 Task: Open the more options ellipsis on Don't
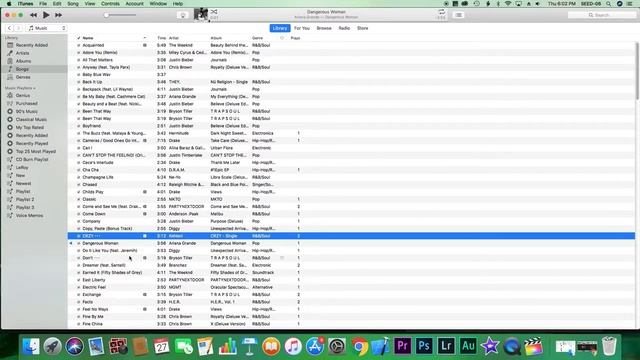click(x=97, y=258)
